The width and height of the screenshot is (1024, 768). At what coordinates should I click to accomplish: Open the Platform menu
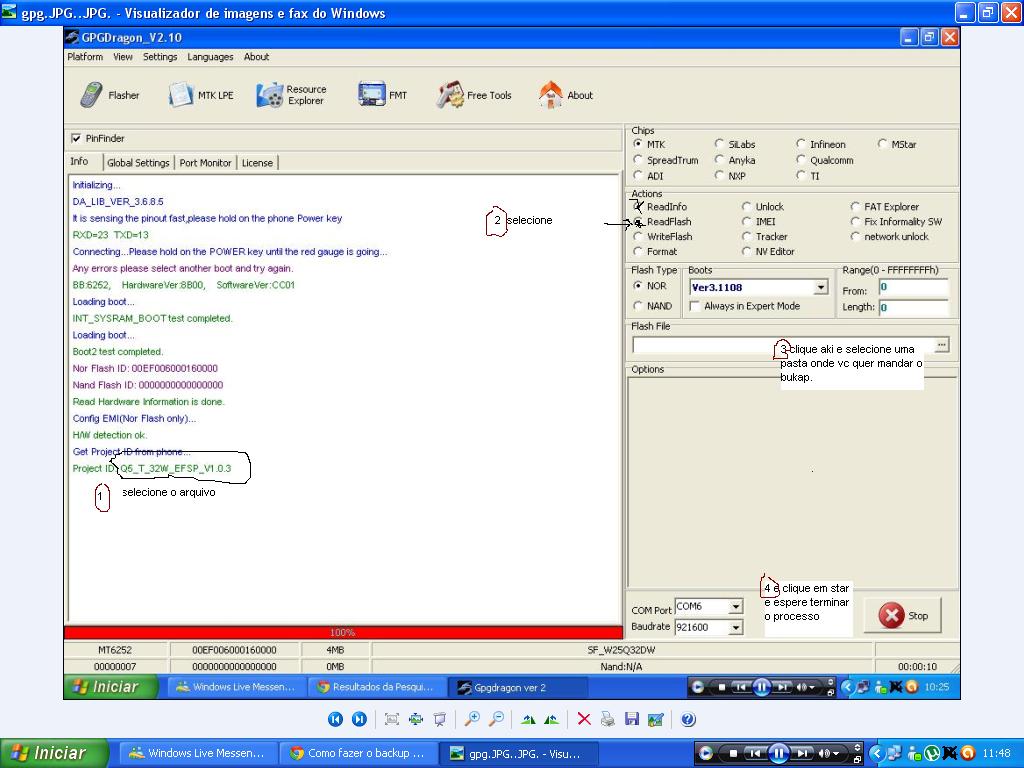(x=85, y=57)
